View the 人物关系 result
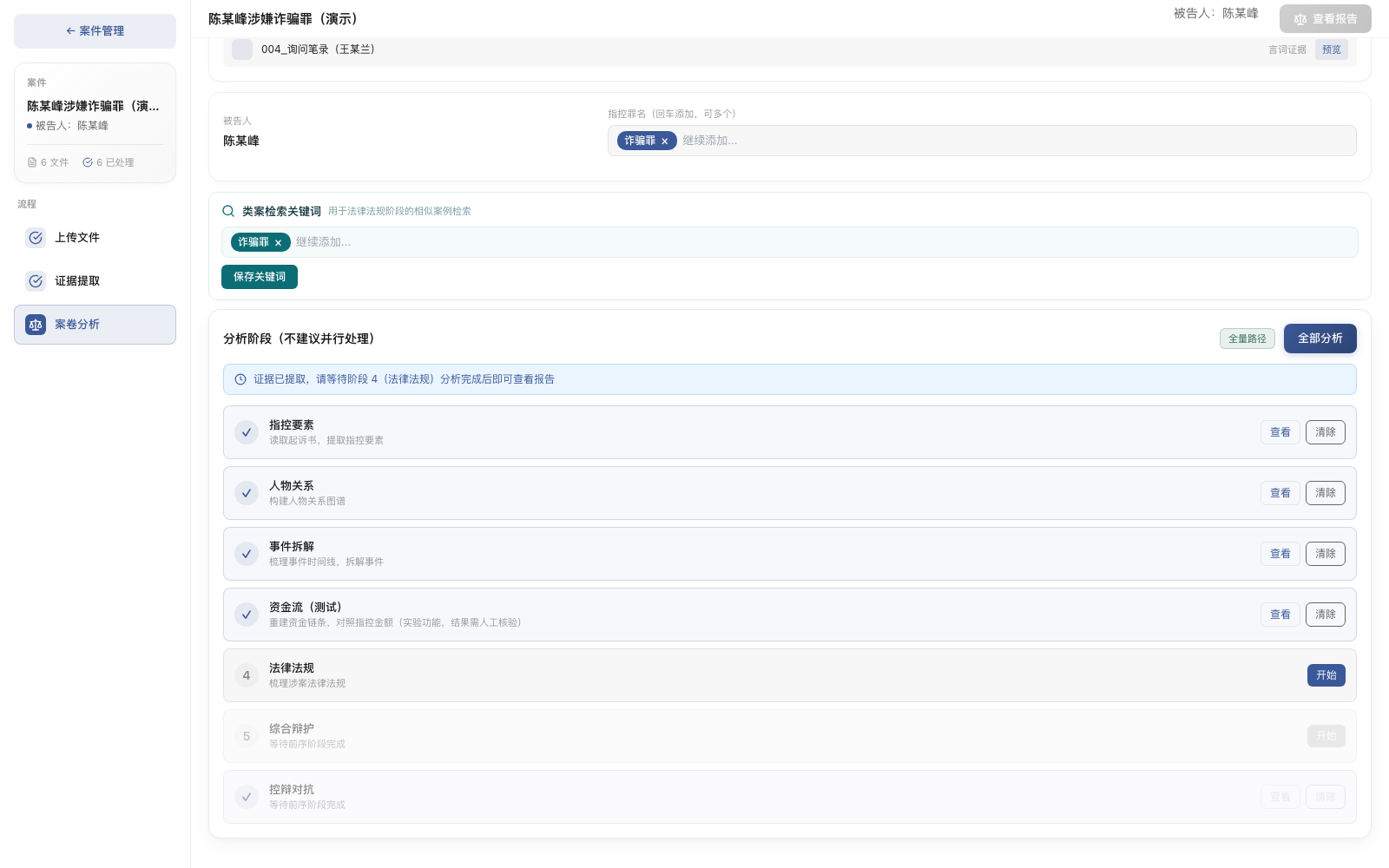Screen dimensions: 1389x868 [x=1280, y=493]
